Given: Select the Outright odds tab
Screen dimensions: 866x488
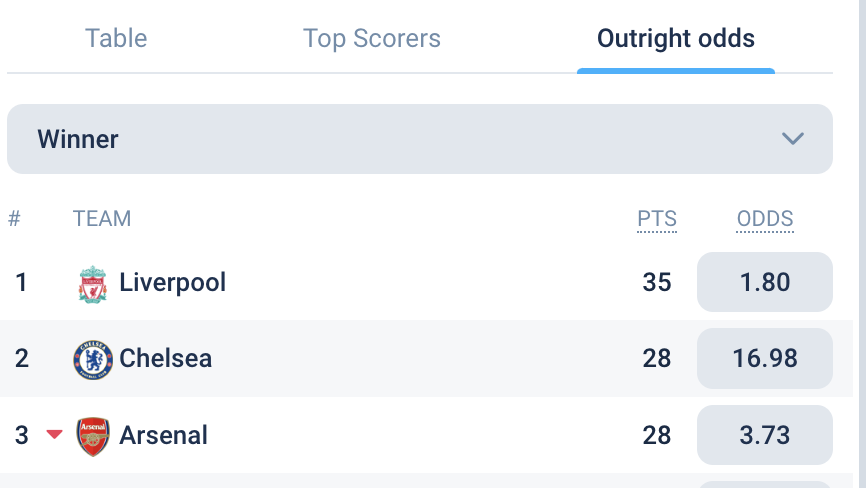Looking at the screenshot, I should coord(675,39).
